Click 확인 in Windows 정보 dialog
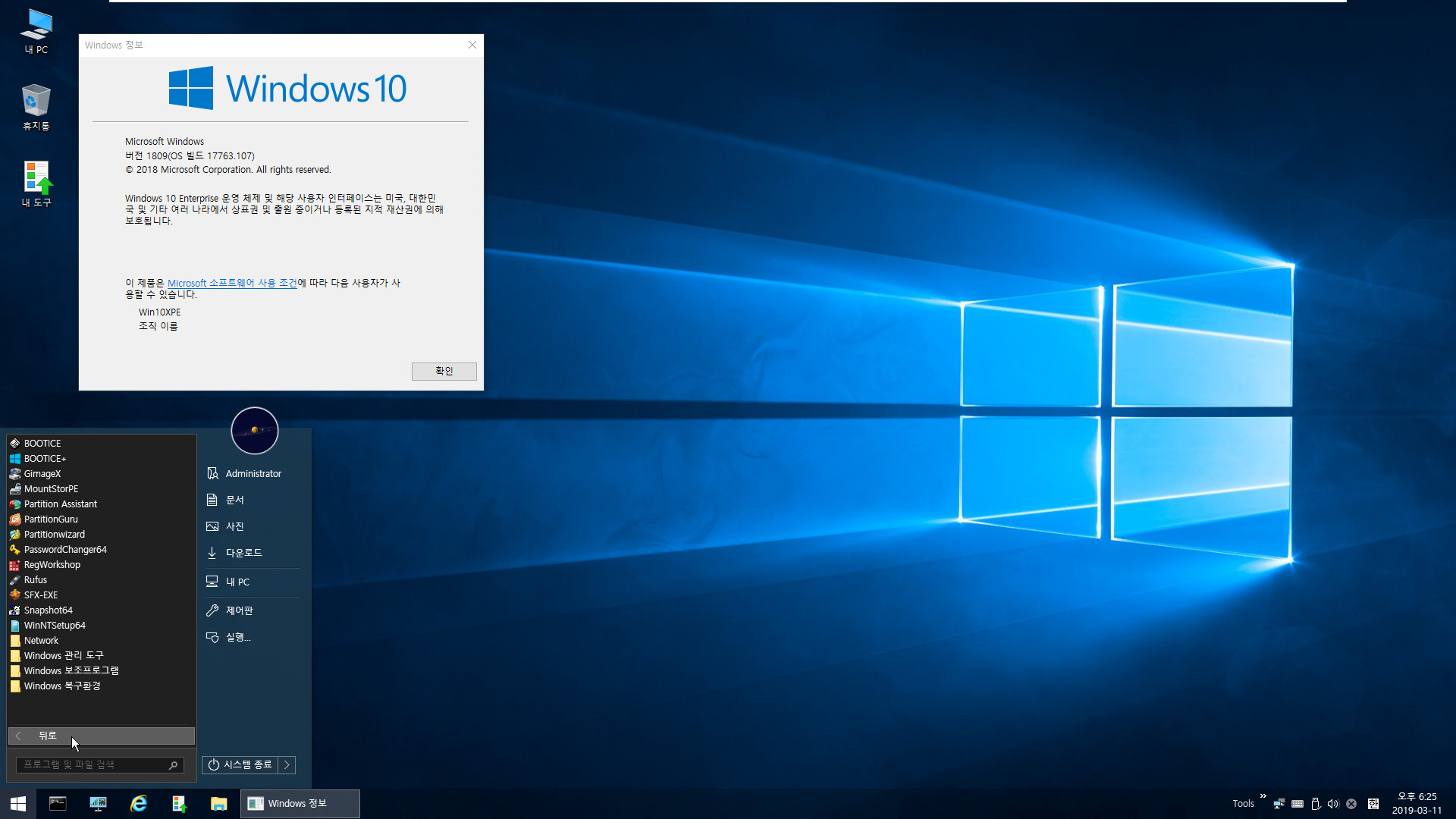Screen dimensions: 1456x819 click(x=444, y=371)
